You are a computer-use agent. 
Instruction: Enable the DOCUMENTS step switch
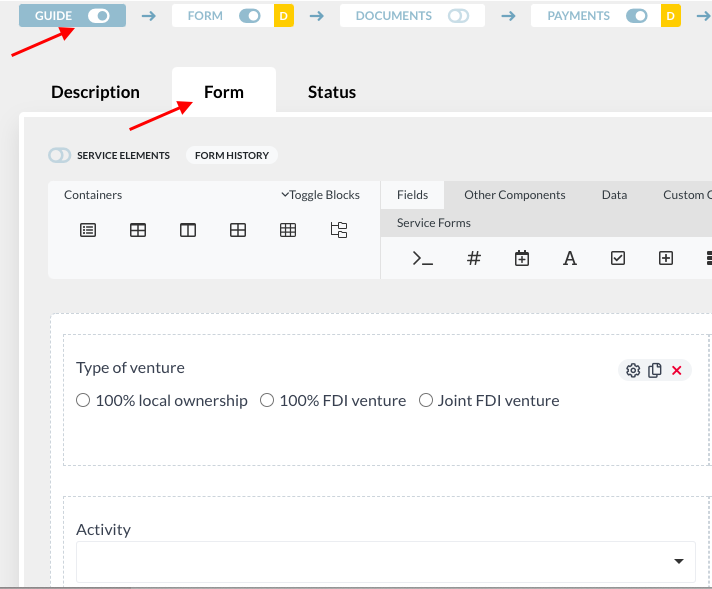click(x=458, y=16)
